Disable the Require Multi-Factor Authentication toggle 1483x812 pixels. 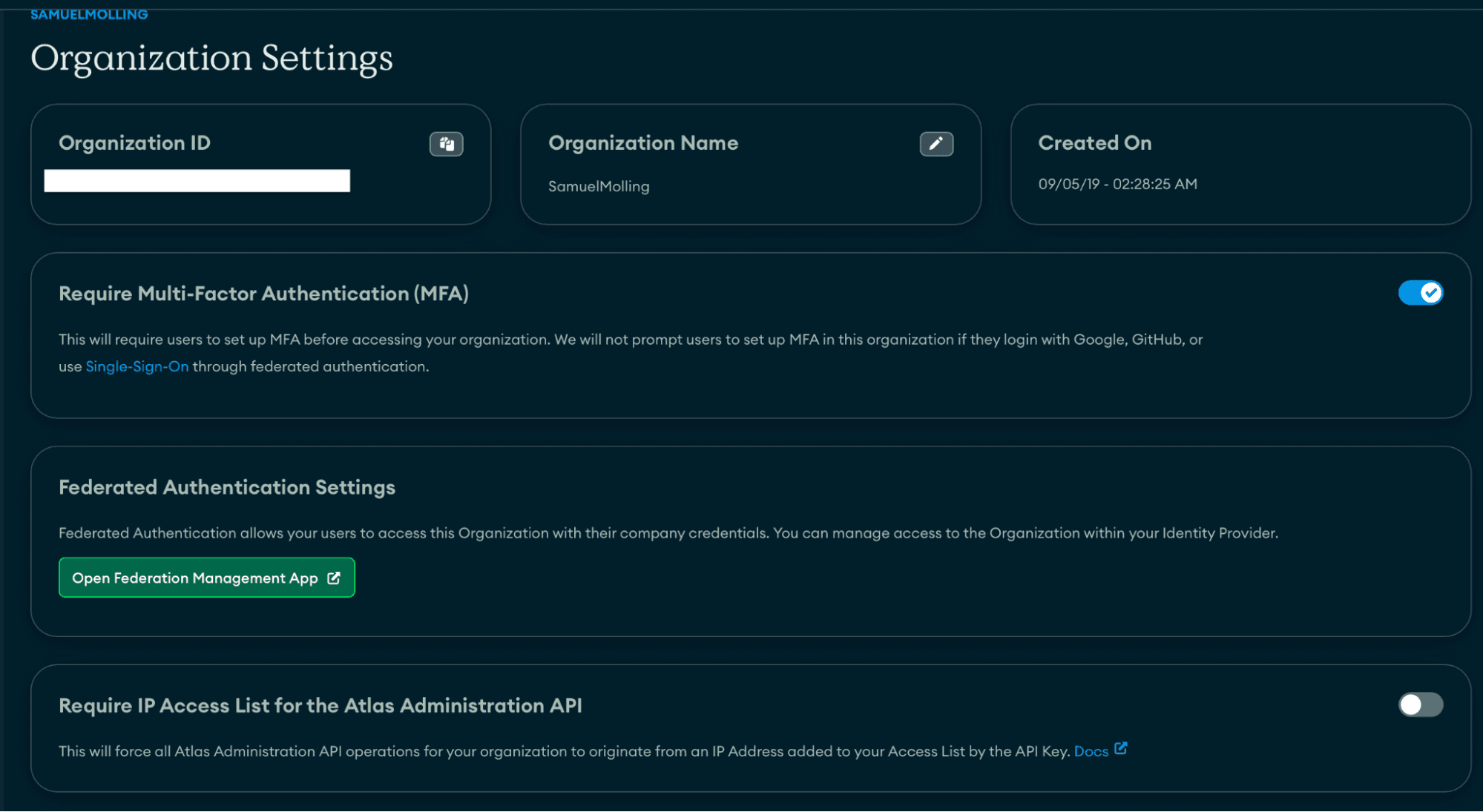point(1420,293)
